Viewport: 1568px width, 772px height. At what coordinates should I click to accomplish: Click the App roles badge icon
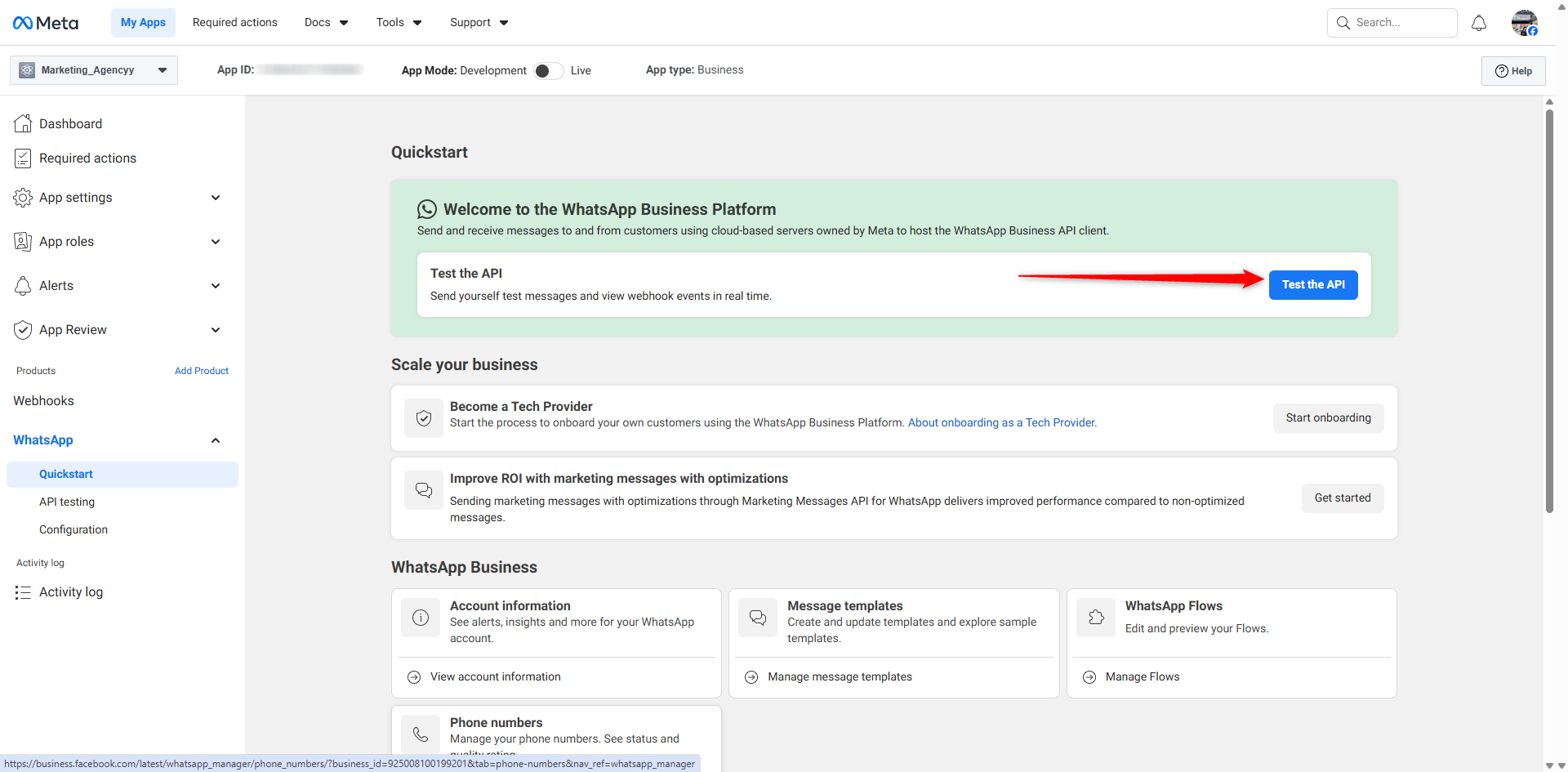[x=23, y=242]
